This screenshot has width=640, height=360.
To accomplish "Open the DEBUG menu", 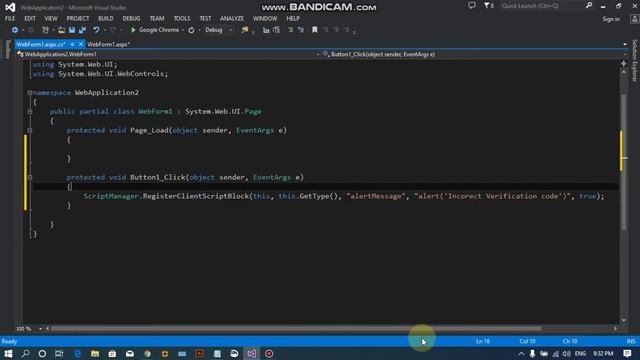I will point(131,18).
